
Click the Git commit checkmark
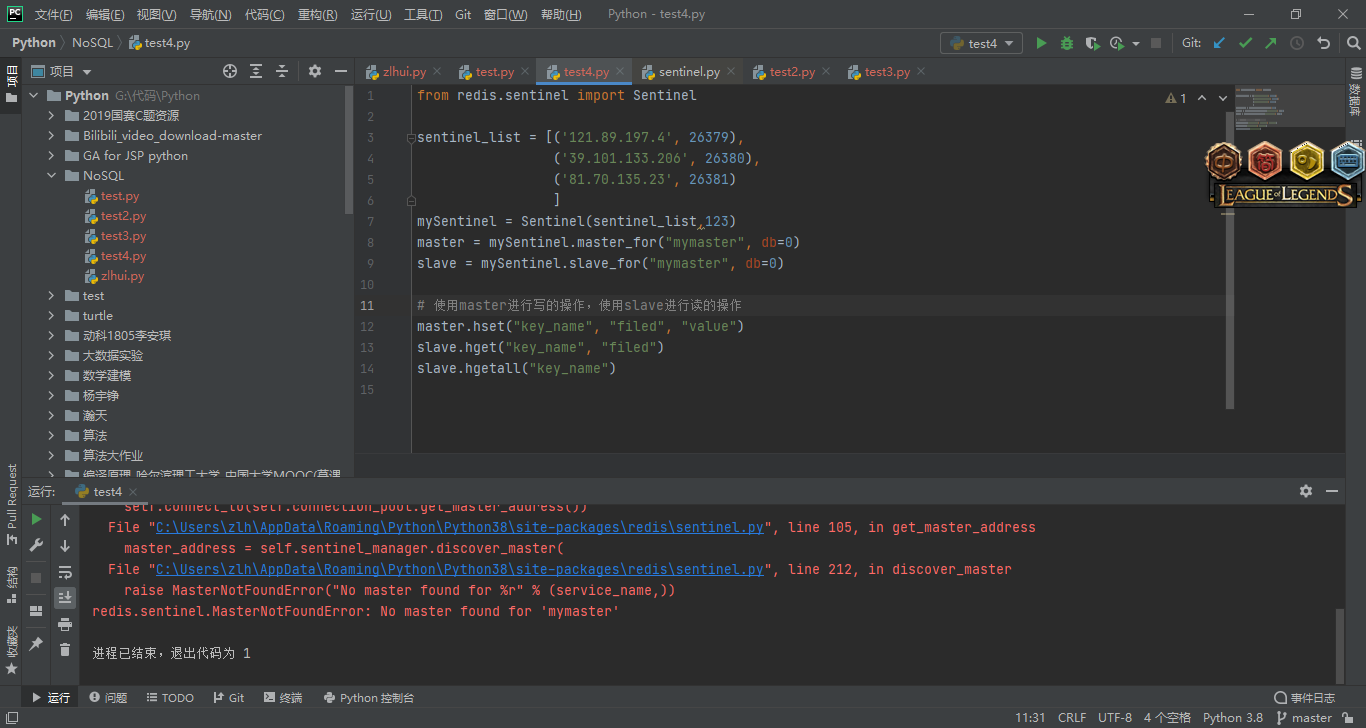pyautogui.click(x=1245, y=43)
